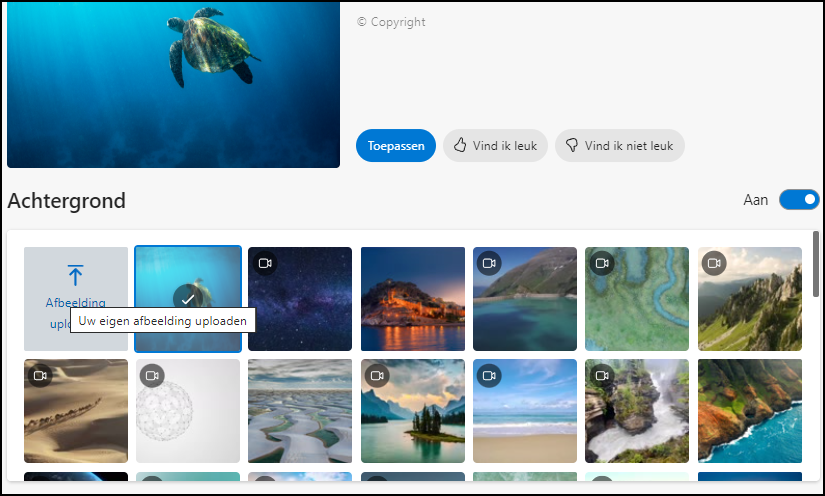Click the upload arrow icon
The height and width of the screenshot is (496, 825).
coord(75,275)
